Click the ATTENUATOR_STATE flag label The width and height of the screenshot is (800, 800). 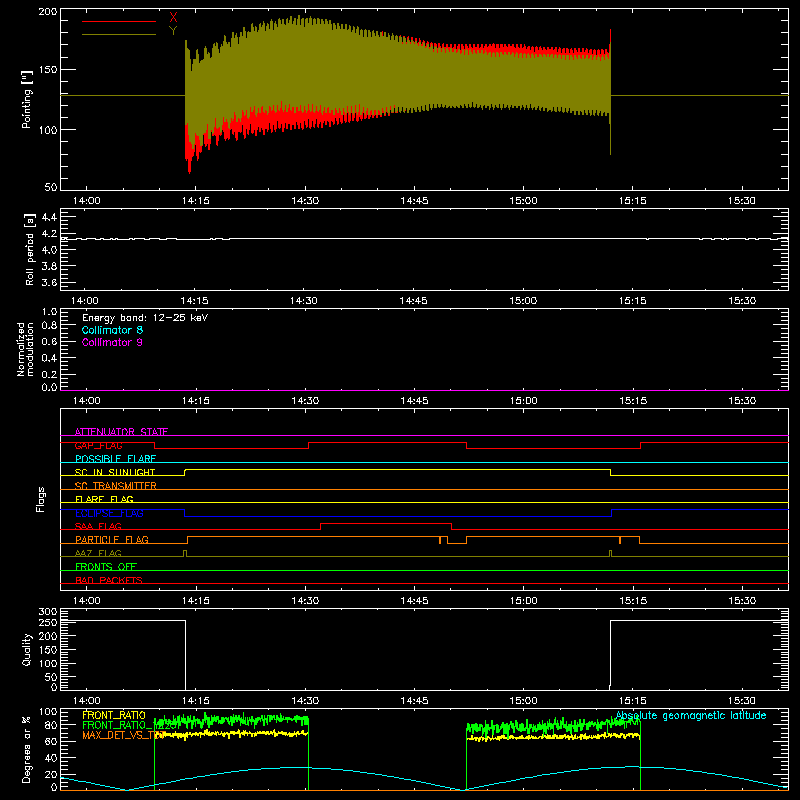pyautogui.click(x=121, y=432)
